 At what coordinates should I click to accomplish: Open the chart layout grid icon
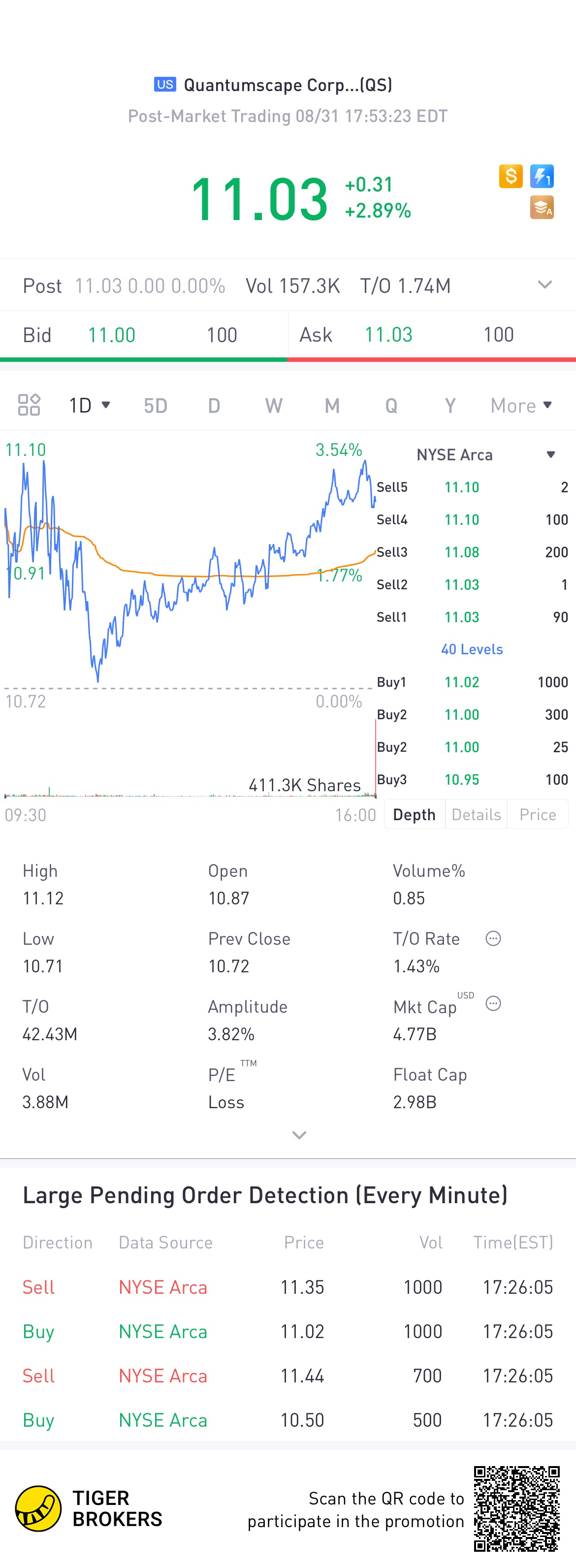tap(29, 405)
